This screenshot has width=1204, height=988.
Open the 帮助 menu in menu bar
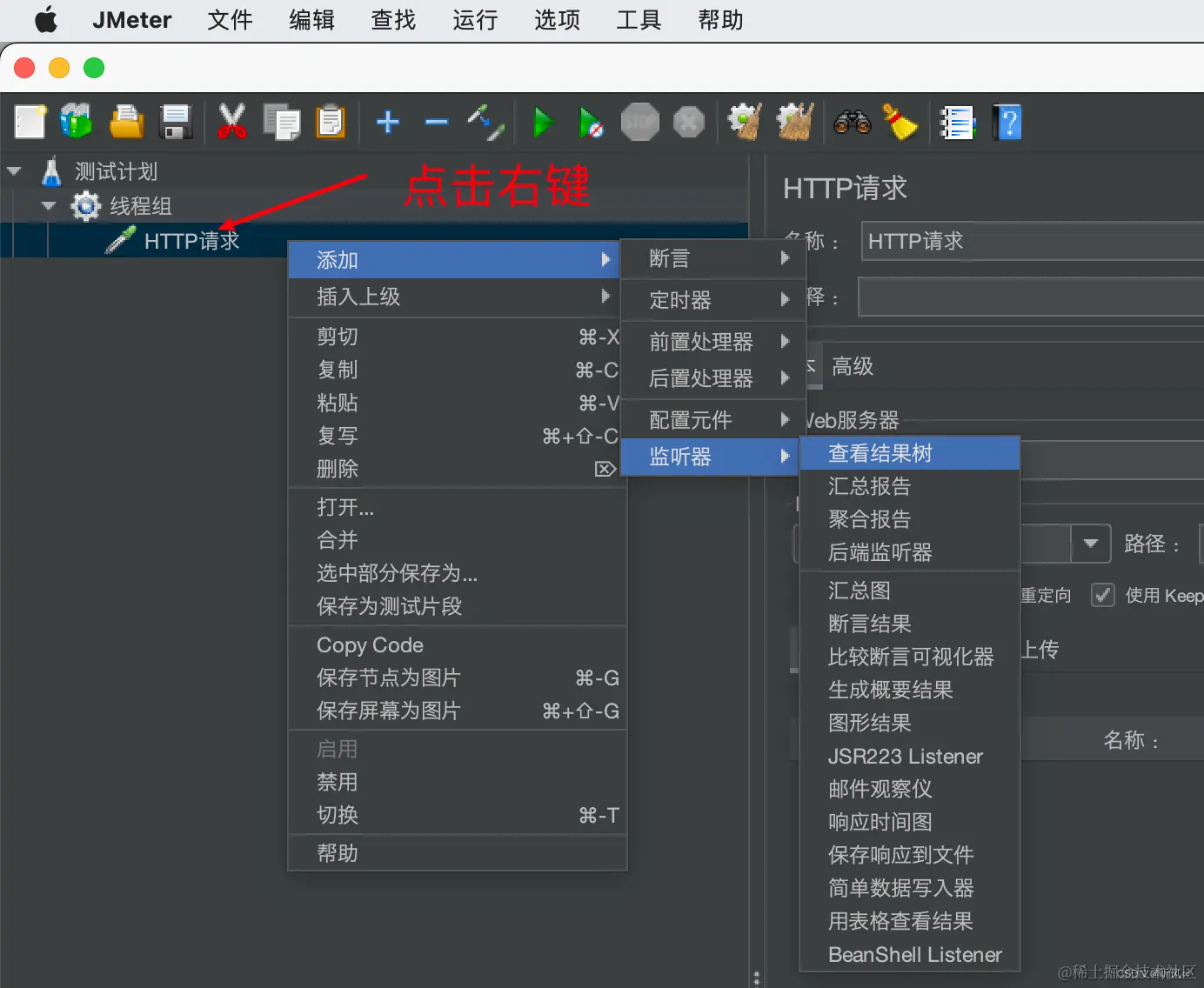tap(720, 20)
